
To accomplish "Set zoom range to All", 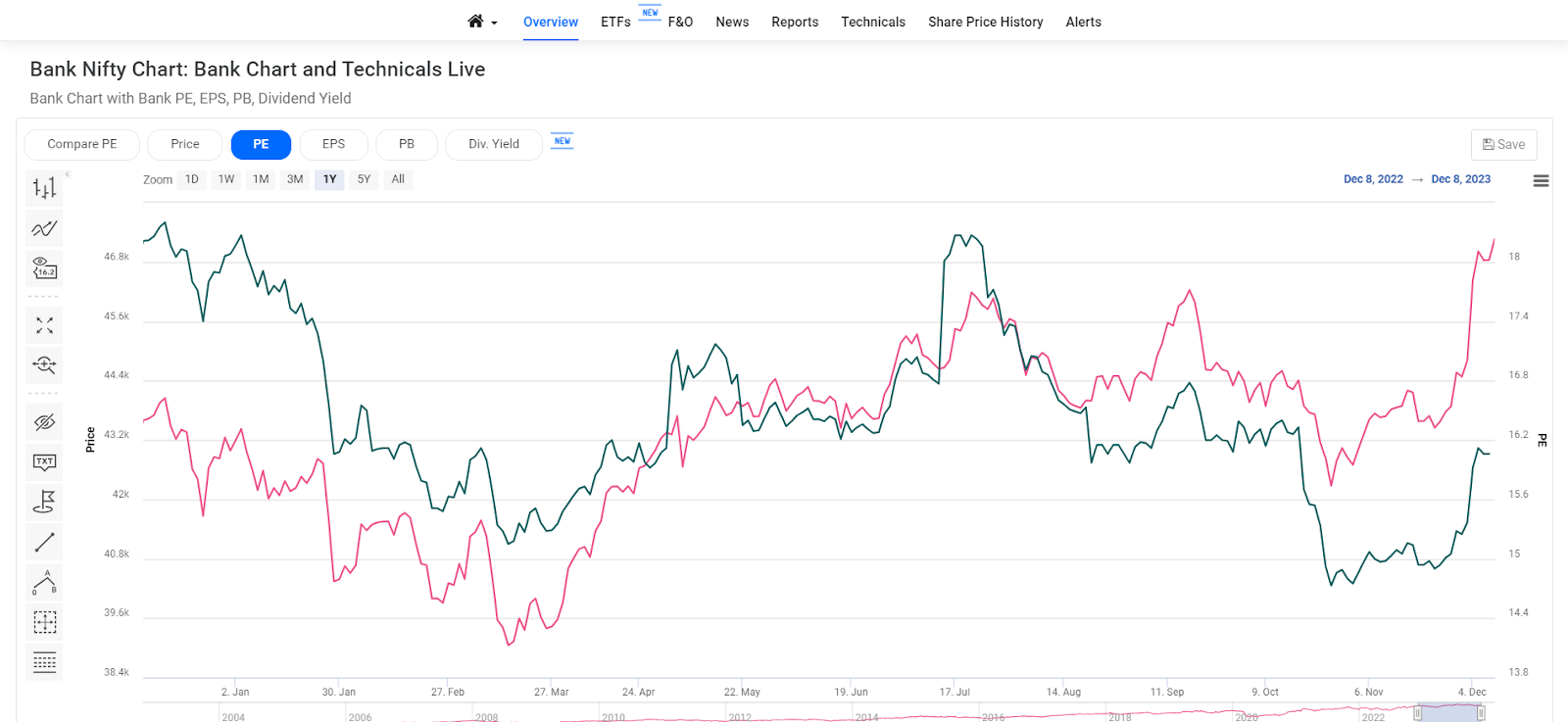I will 398,179.
